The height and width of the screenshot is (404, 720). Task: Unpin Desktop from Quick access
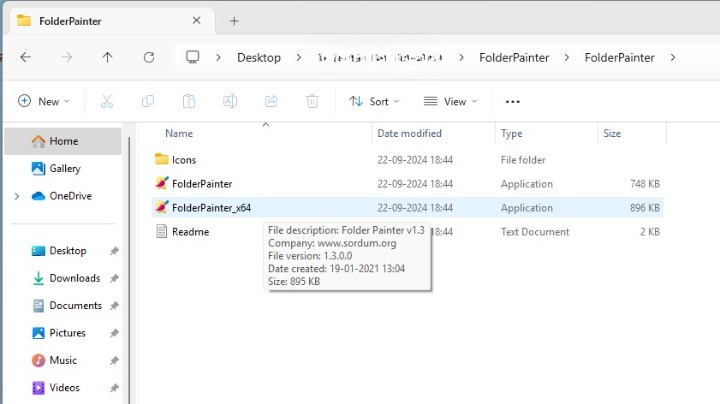pos(114,251)
